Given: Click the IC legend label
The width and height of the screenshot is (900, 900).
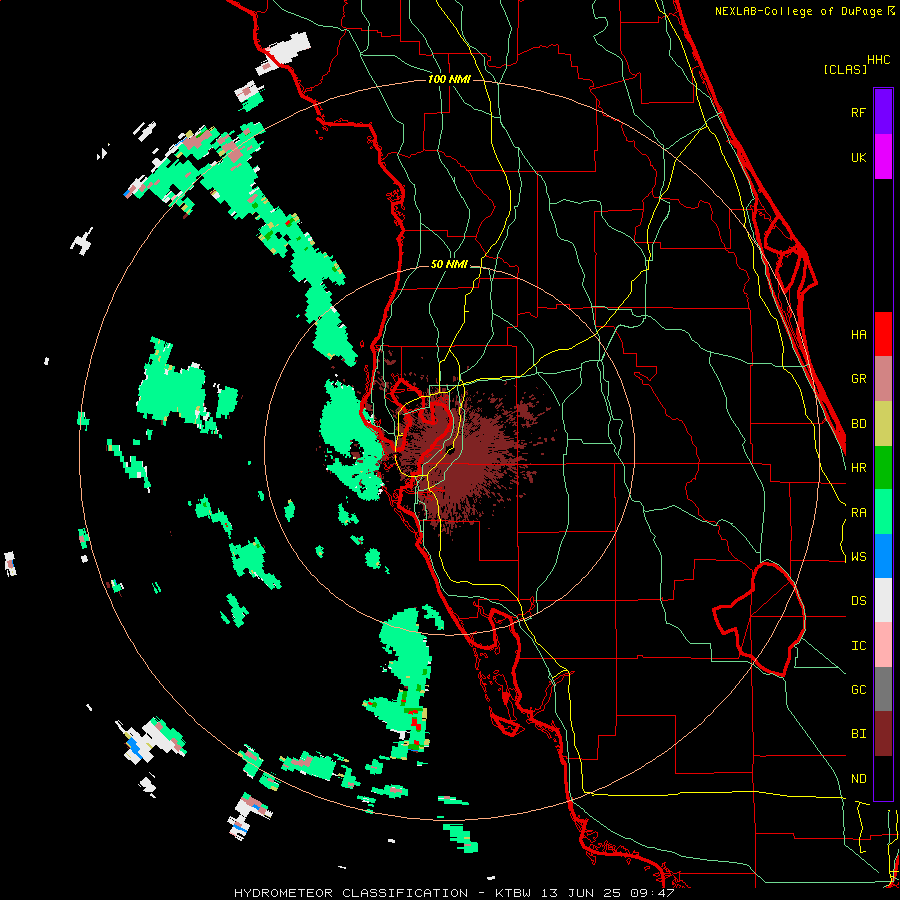Looking at the screenshot, I should 858,646.
